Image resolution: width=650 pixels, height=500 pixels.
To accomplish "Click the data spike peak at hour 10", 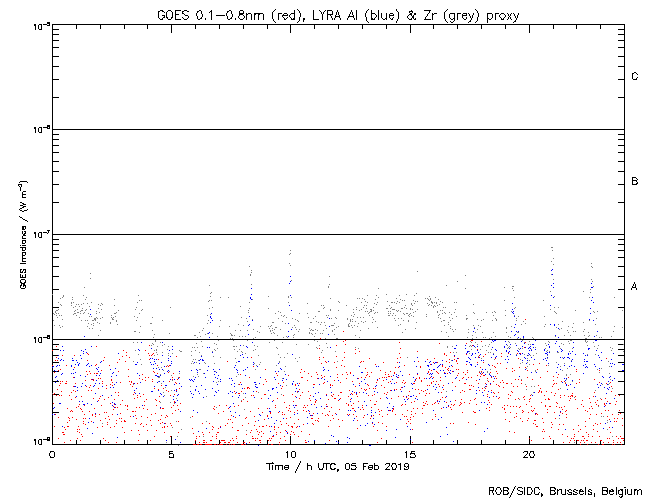I will coord(290,253).
